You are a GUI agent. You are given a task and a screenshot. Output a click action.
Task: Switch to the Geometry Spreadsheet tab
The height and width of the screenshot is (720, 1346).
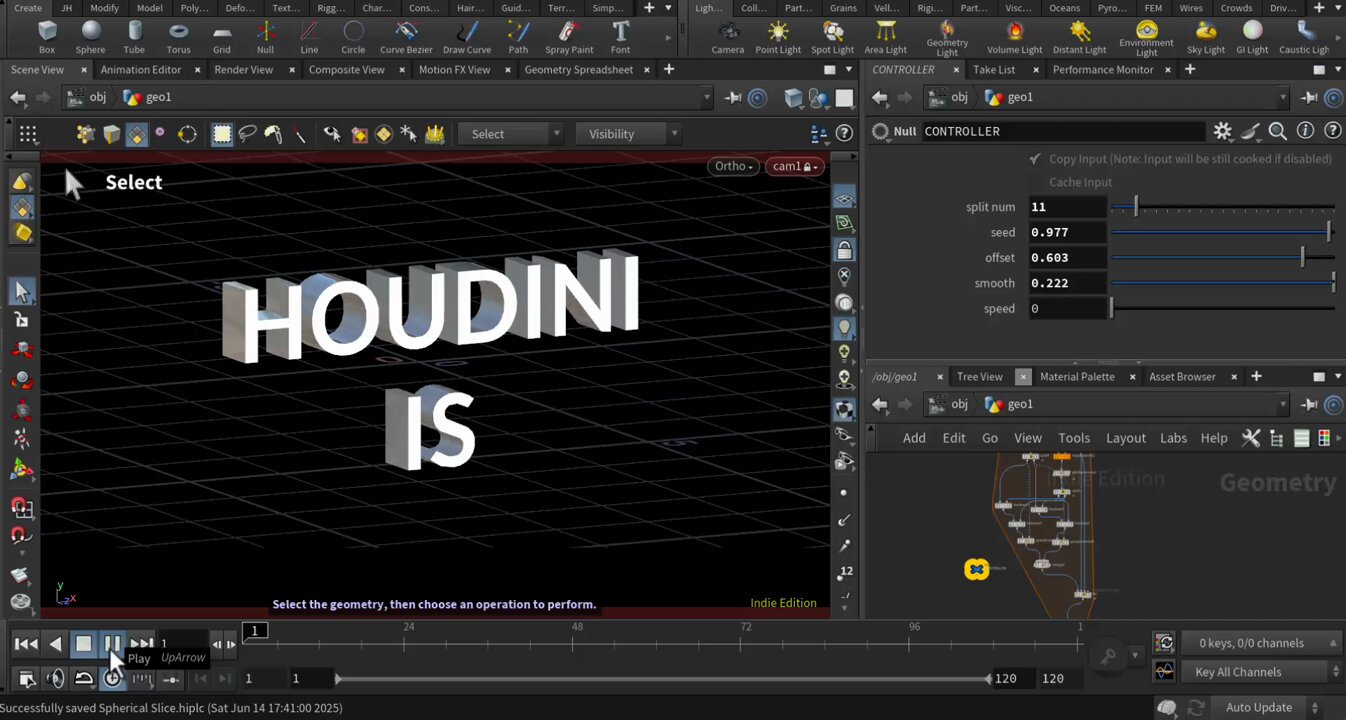pyautogui.click(x=578, y=70)
